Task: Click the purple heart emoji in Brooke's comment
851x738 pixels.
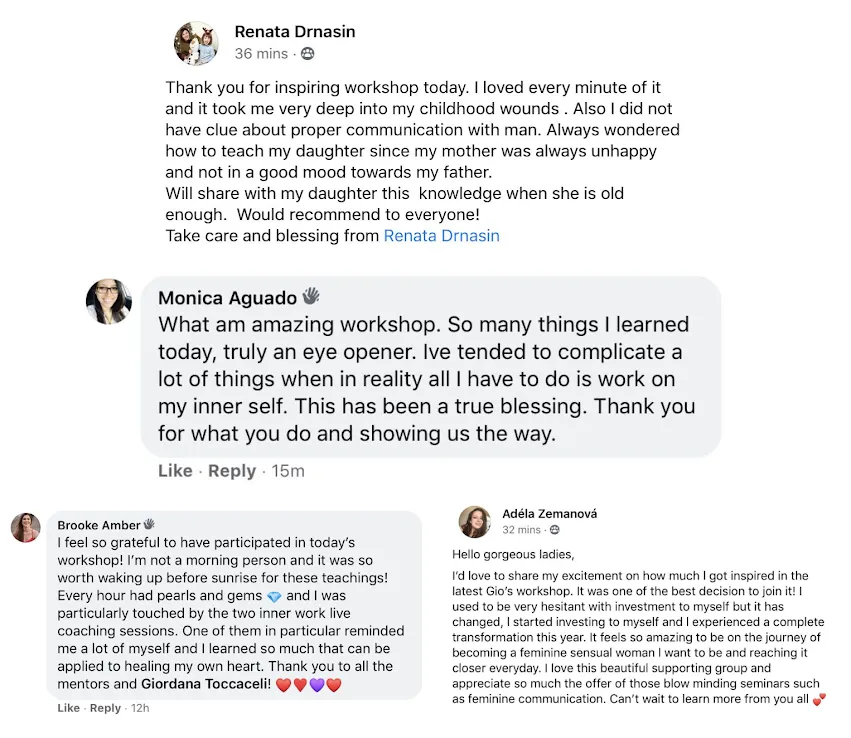Action: (x=317, y=685)
